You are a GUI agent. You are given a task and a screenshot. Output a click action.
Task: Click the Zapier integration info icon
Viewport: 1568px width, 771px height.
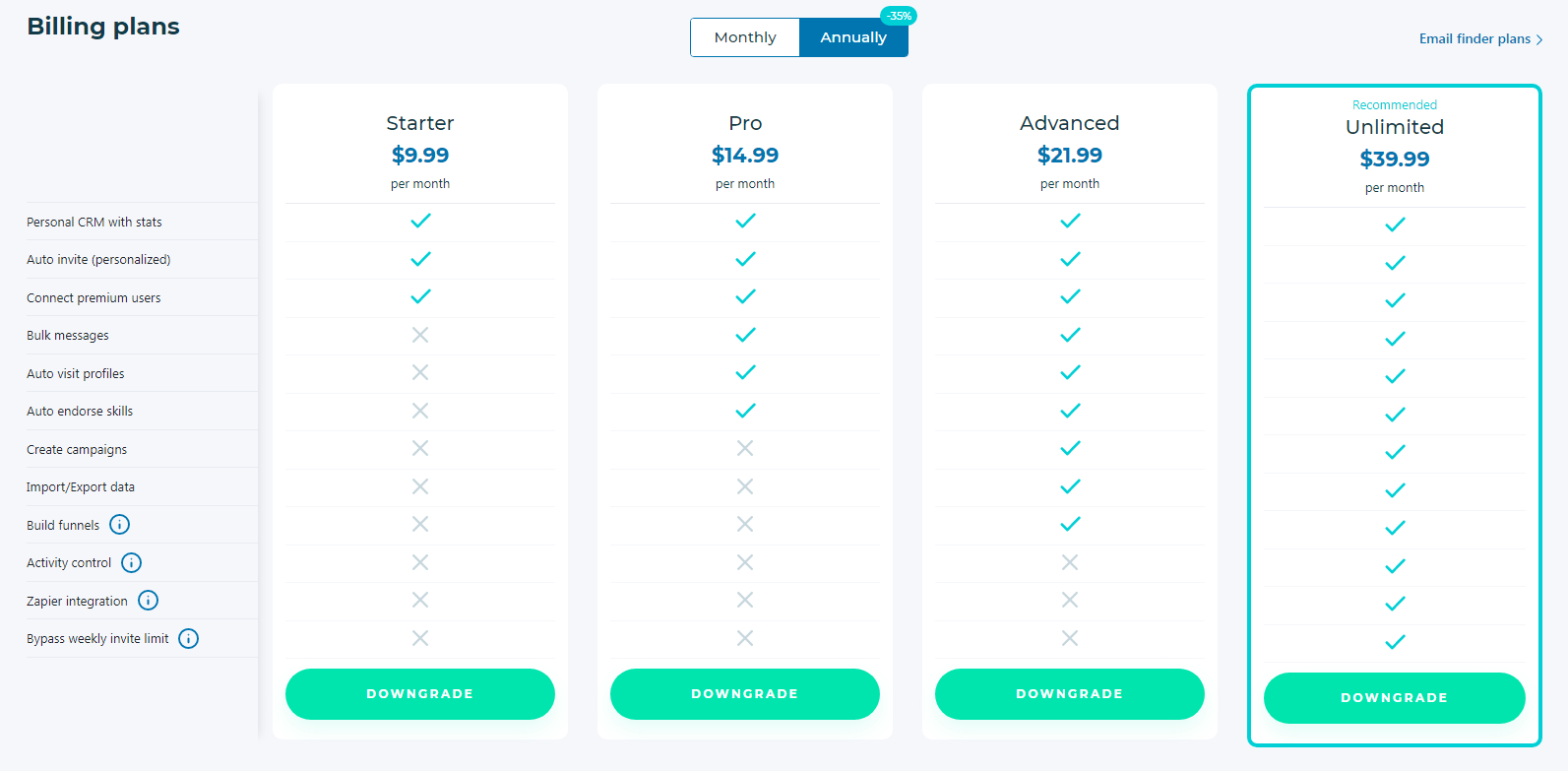pyautogui.click(x=148, y=601)
